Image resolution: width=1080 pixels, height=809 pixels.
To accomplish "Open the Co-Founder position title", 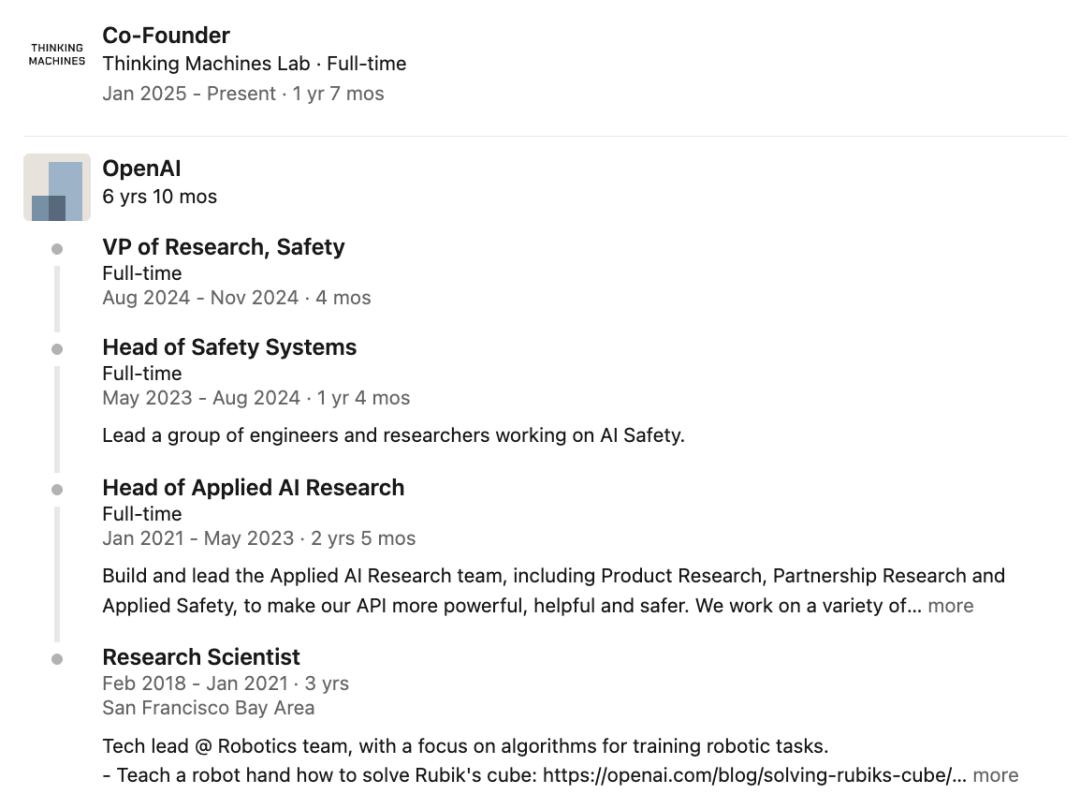I will [166, 35].
